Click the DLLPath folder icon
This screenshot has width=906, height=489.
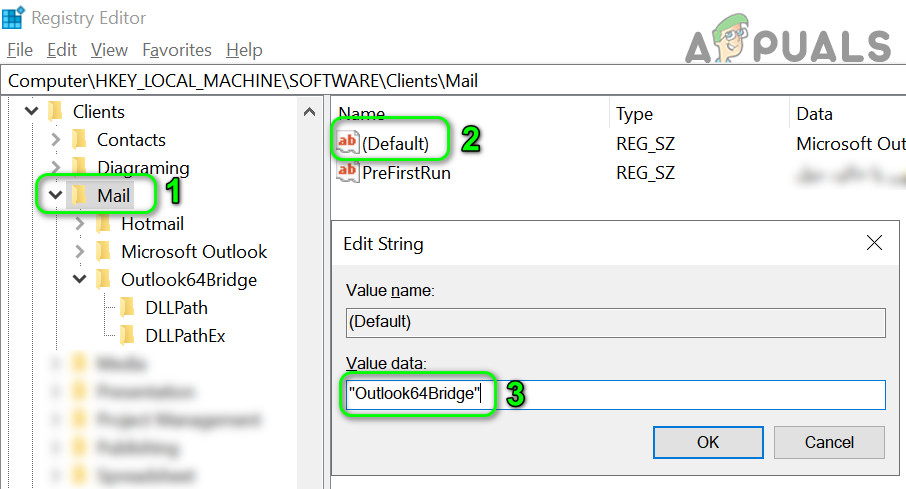point(128,308)
